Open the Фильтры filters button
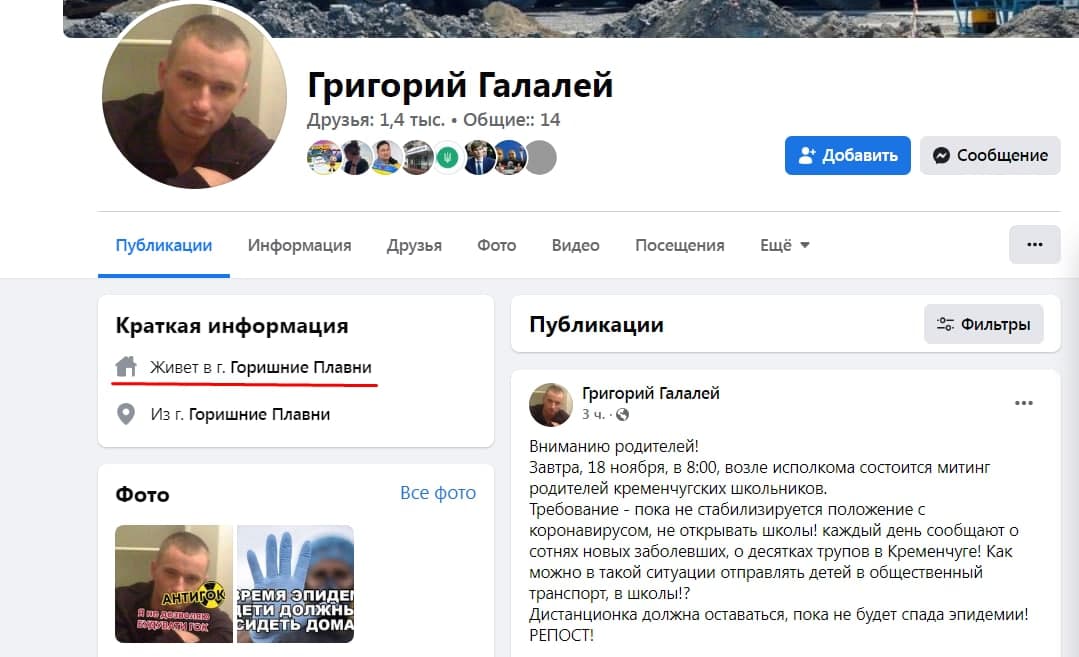This screenshot has height=657, width=1079. tap(983, 324)
